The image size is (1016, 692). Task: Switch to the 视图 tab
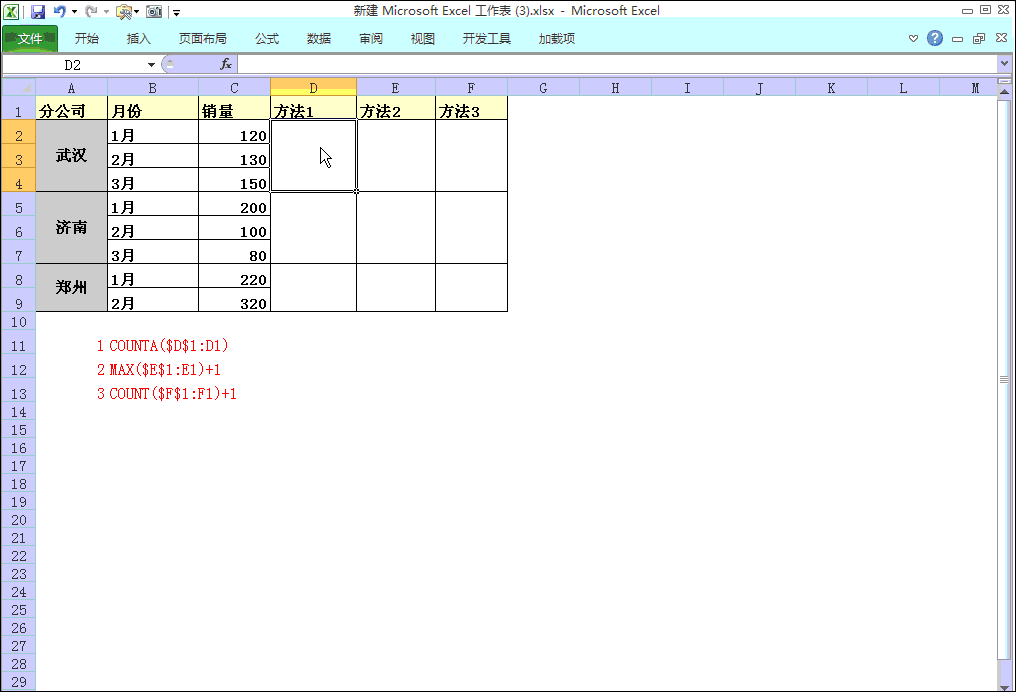pos(422,39)
